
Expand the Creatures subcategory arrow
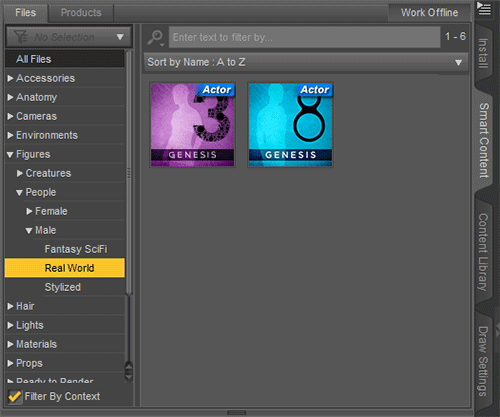[x=20, y=173]
